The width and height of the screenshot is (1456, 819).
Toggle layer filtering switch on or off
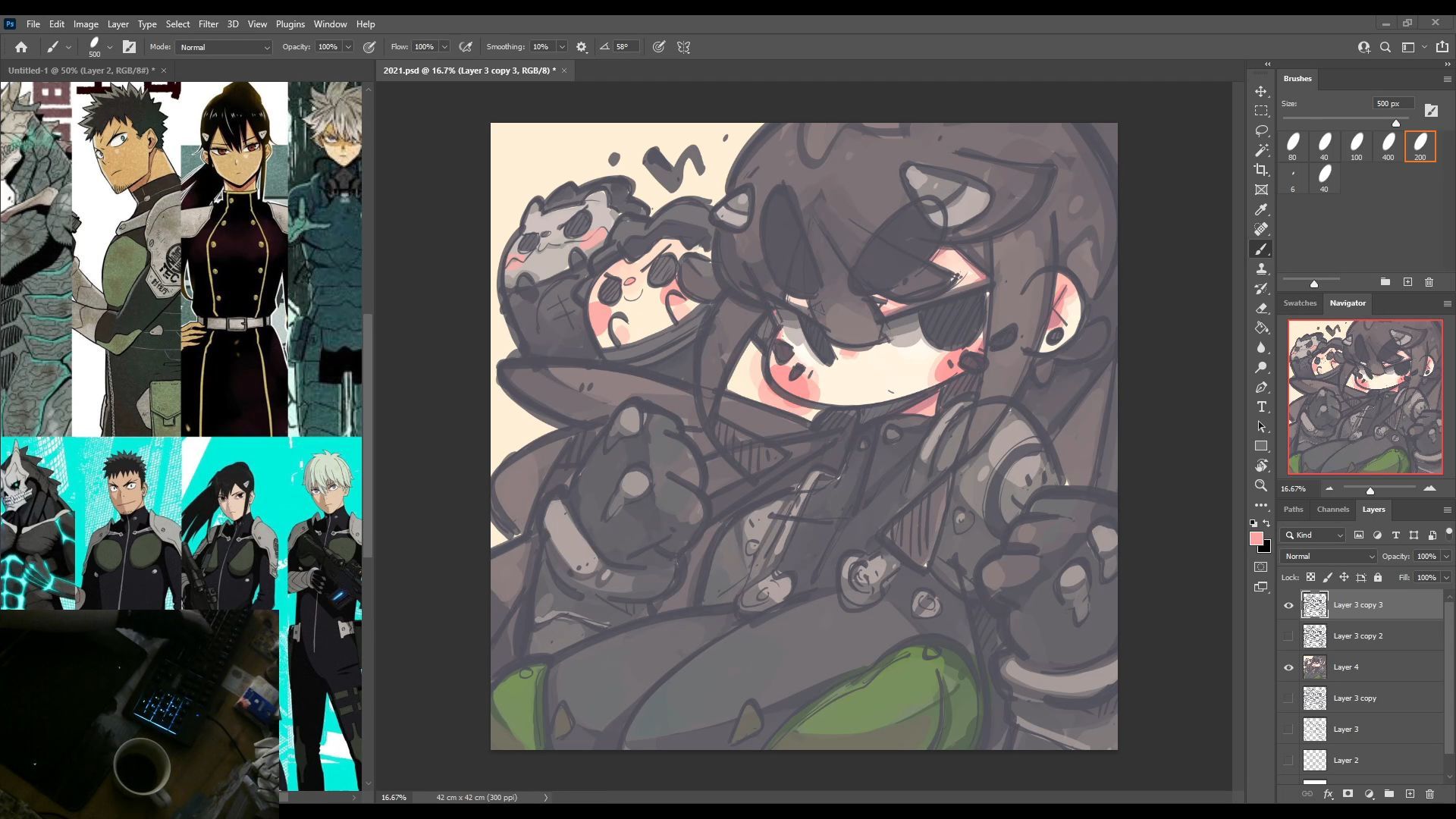click(1448, 532)
